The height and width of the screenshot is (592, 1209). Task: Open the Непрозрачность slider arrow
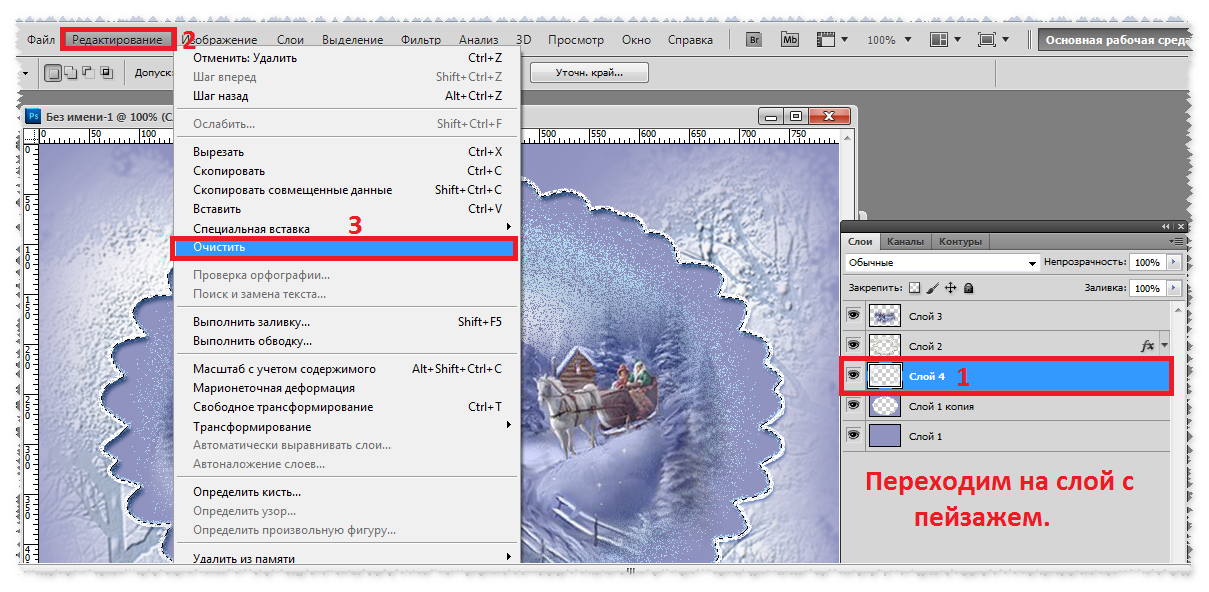tap(1173, 262)
